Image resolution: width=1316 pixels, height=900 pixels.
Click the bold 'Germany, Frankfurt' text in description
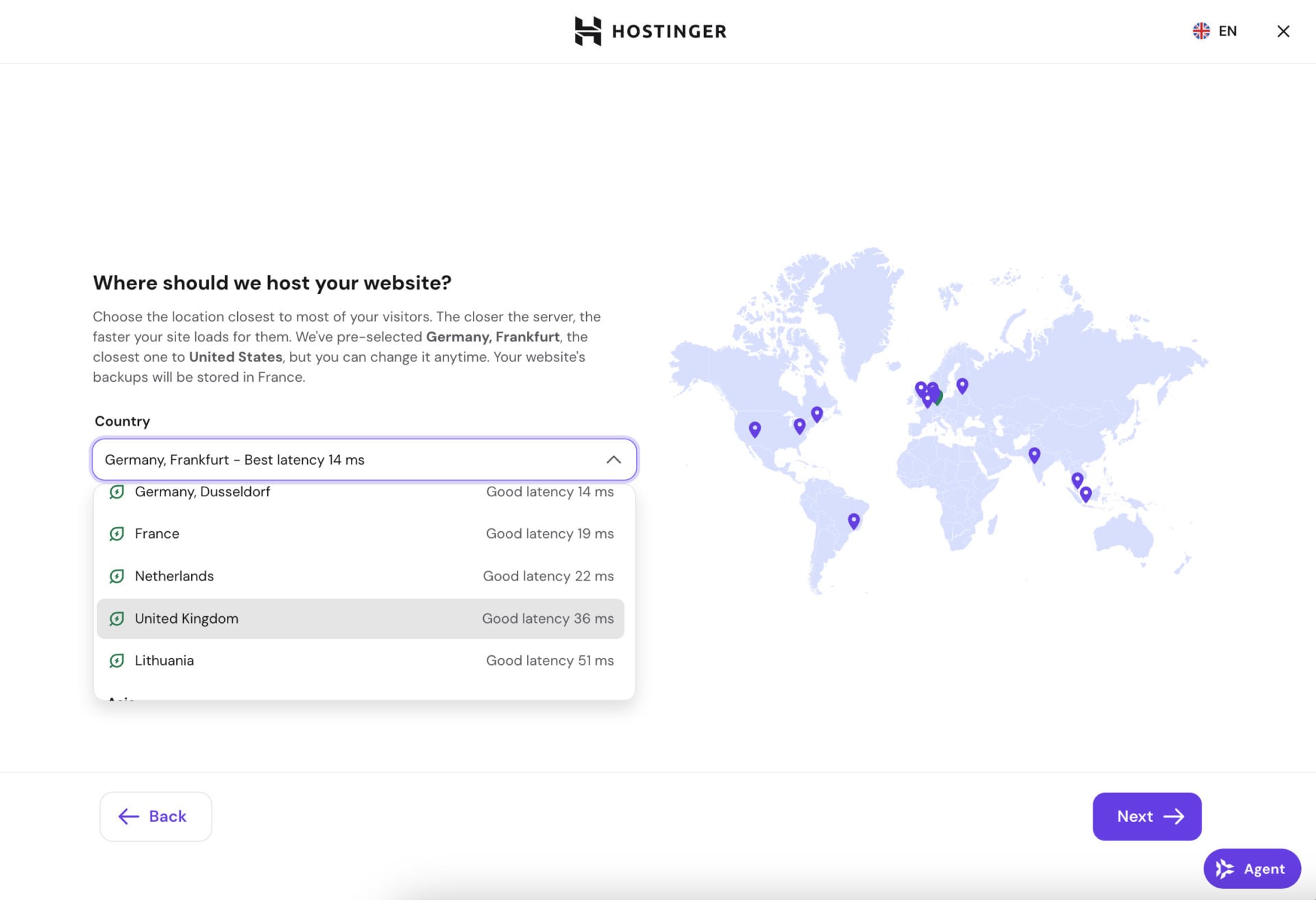click(493, 337)
